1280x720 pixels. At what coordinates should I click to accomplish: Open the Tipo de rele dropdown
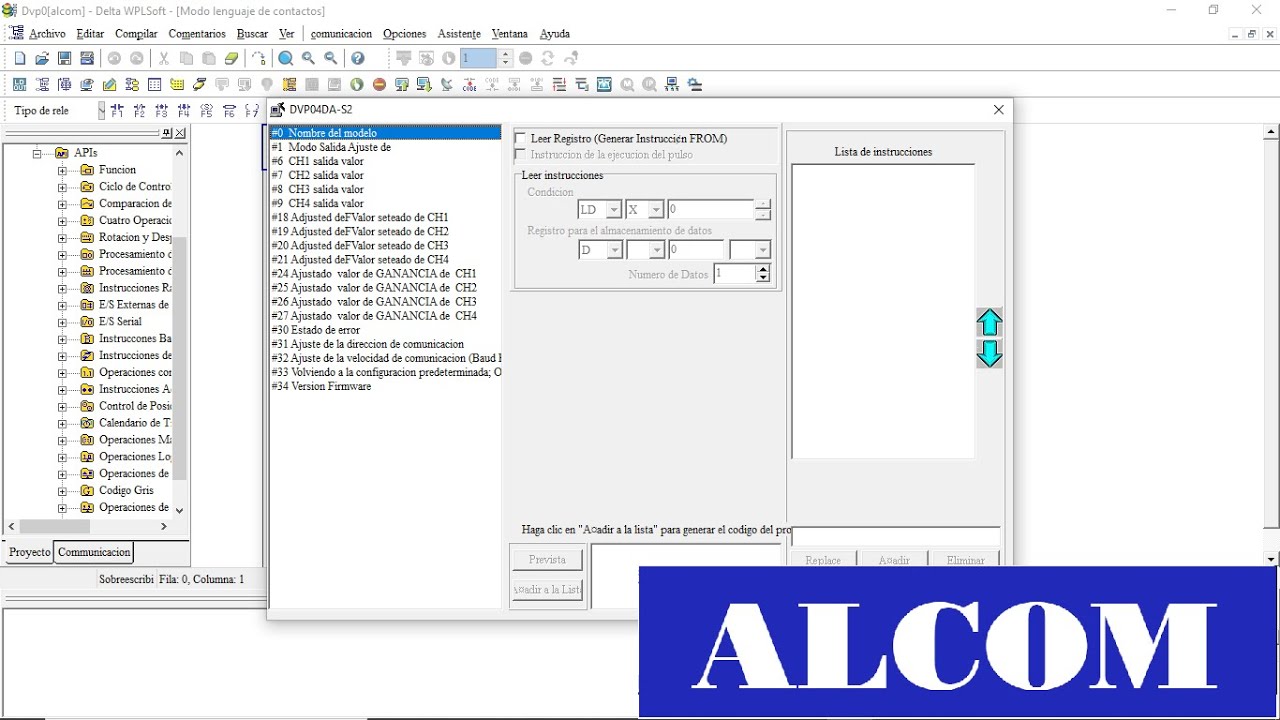point(101,111)
